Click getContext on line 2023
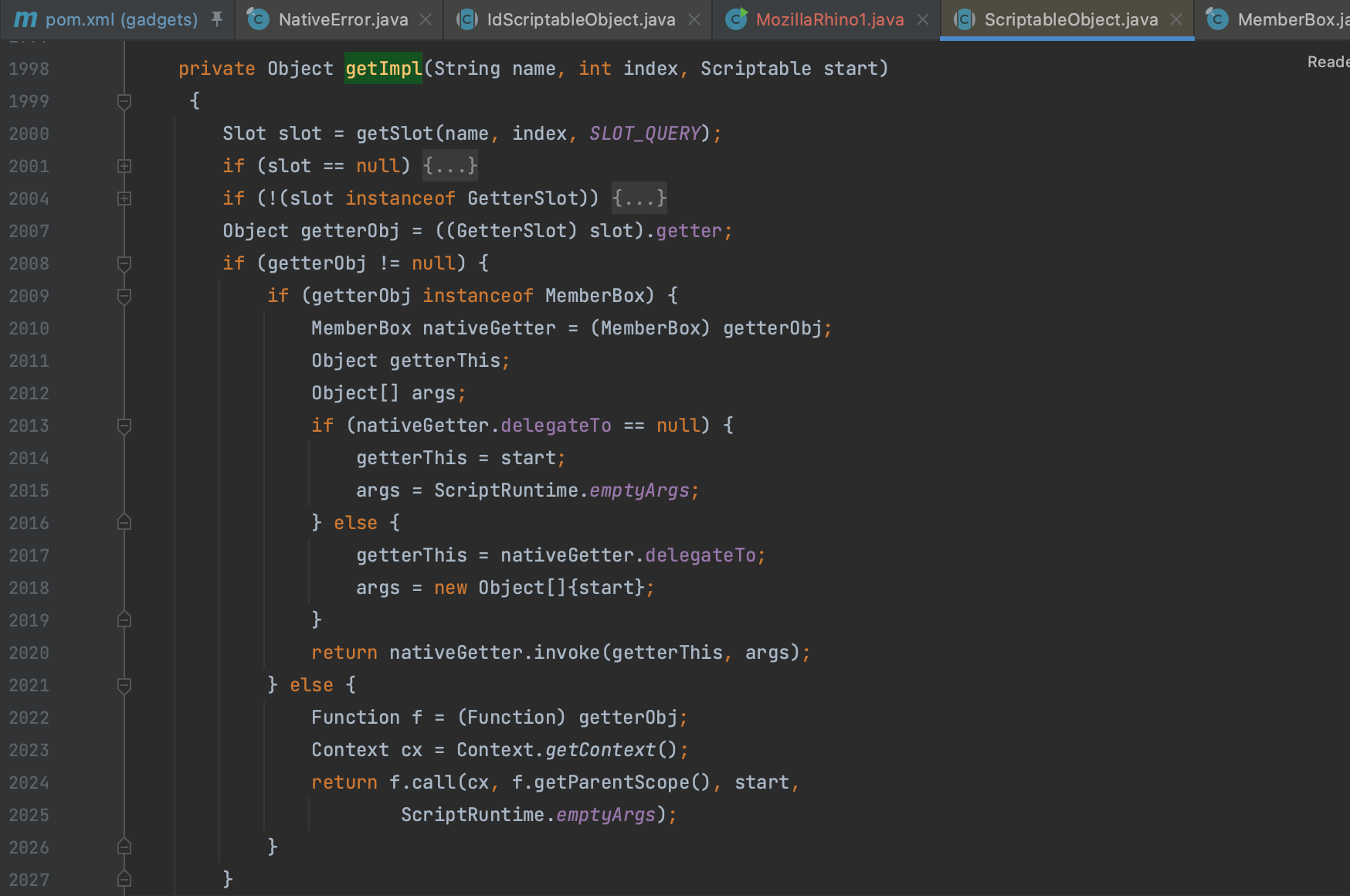Image resolution: width=1350 pixels, height=896 pixels. [600, 750]
